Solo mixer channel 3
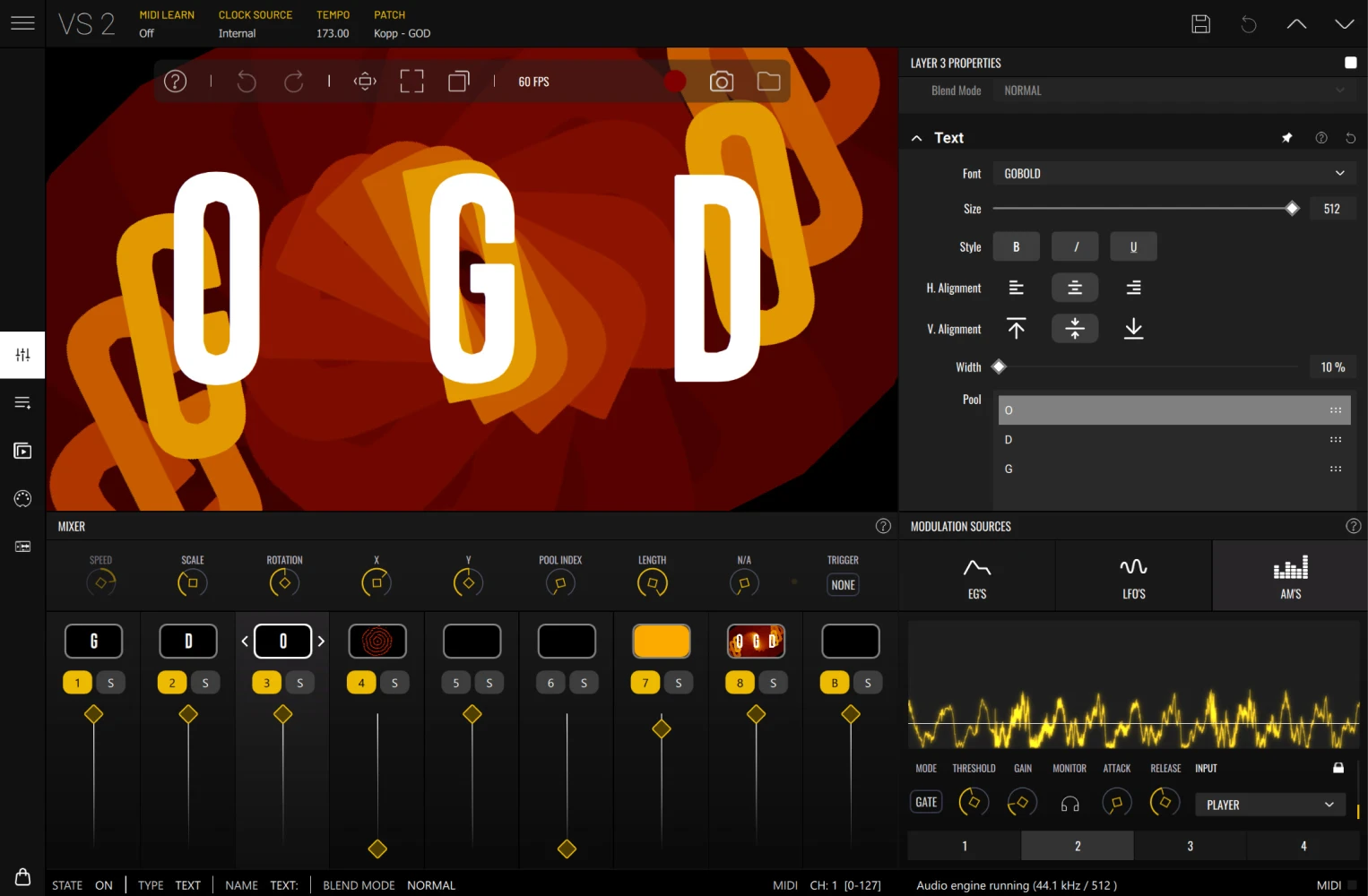 (x=300, y=682)
